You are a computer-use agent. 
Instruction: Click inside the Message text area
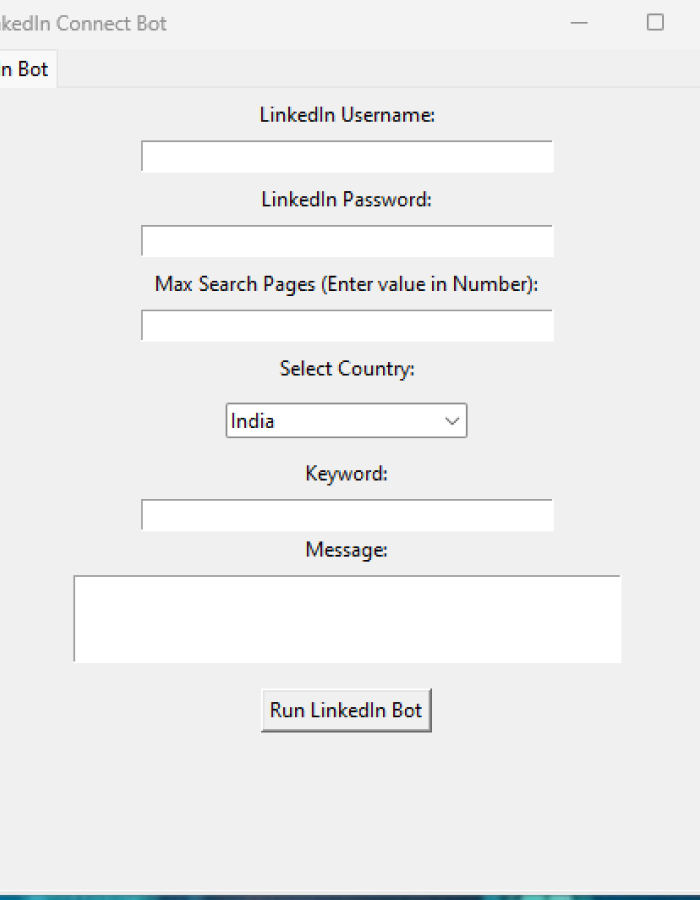pos(346,618)
